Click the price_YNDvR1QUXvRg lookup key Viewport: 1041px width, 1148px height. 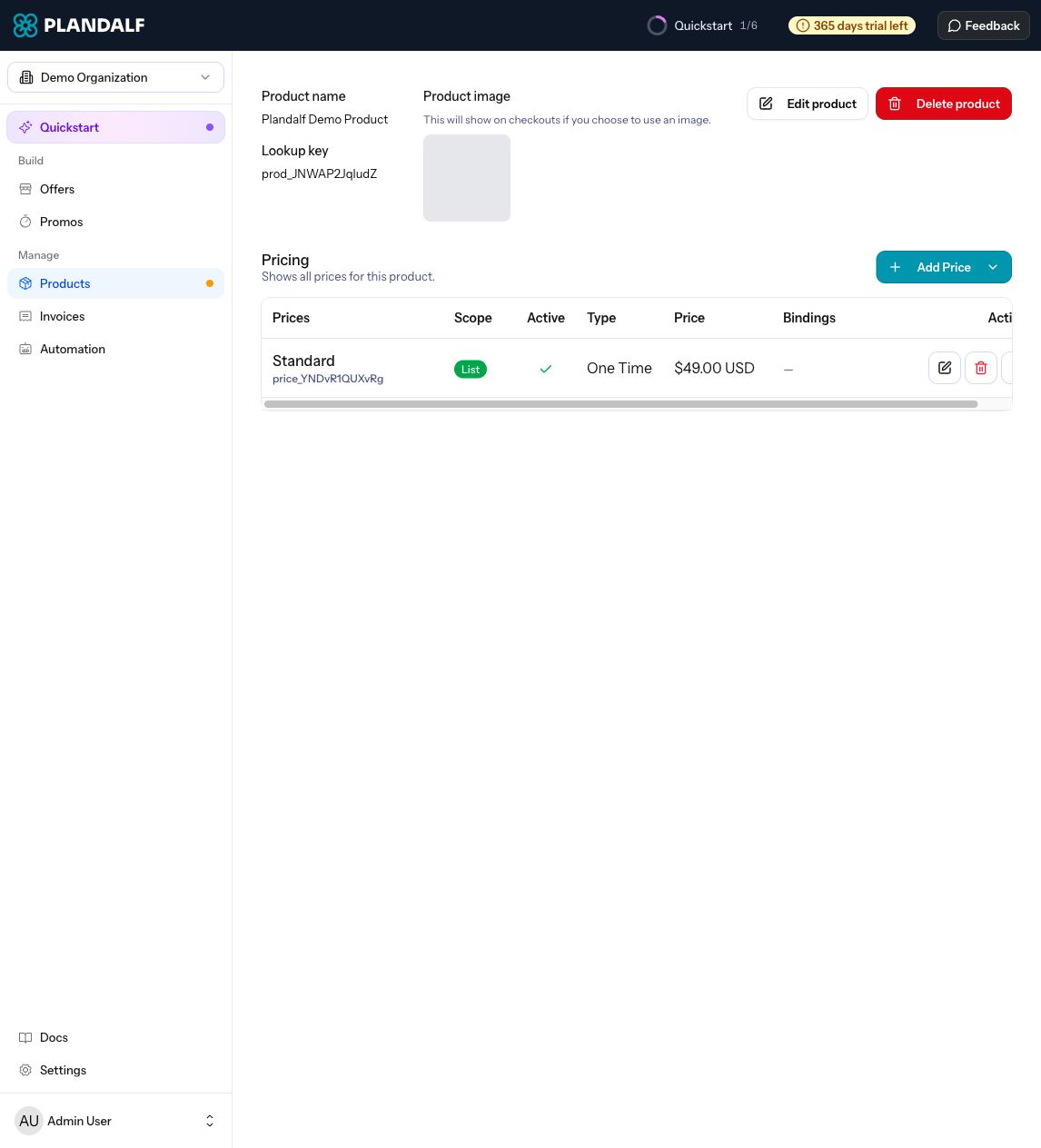(328, 379)
